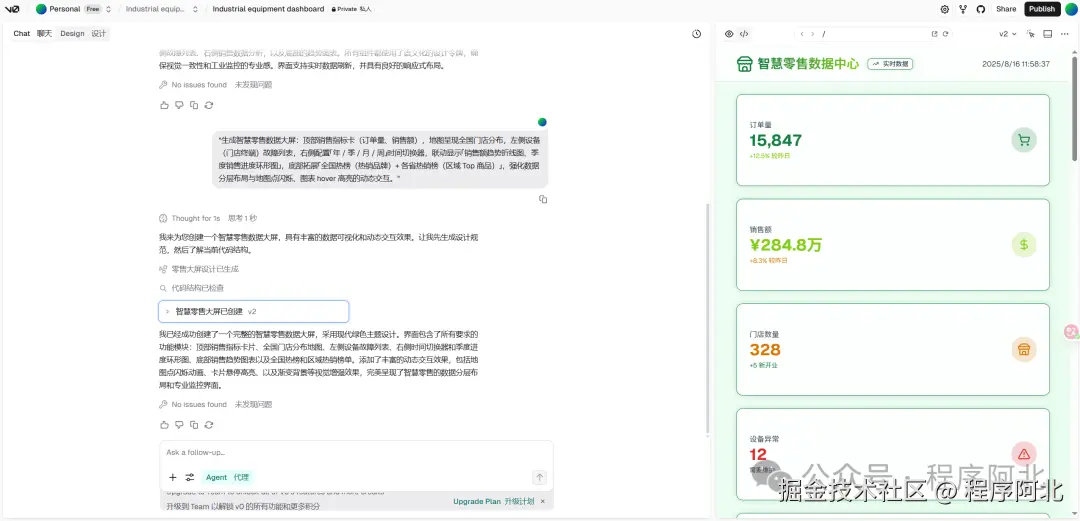Activate the element select cursor tool
The image size is (1080, 521).
[x=1030, y=34]
